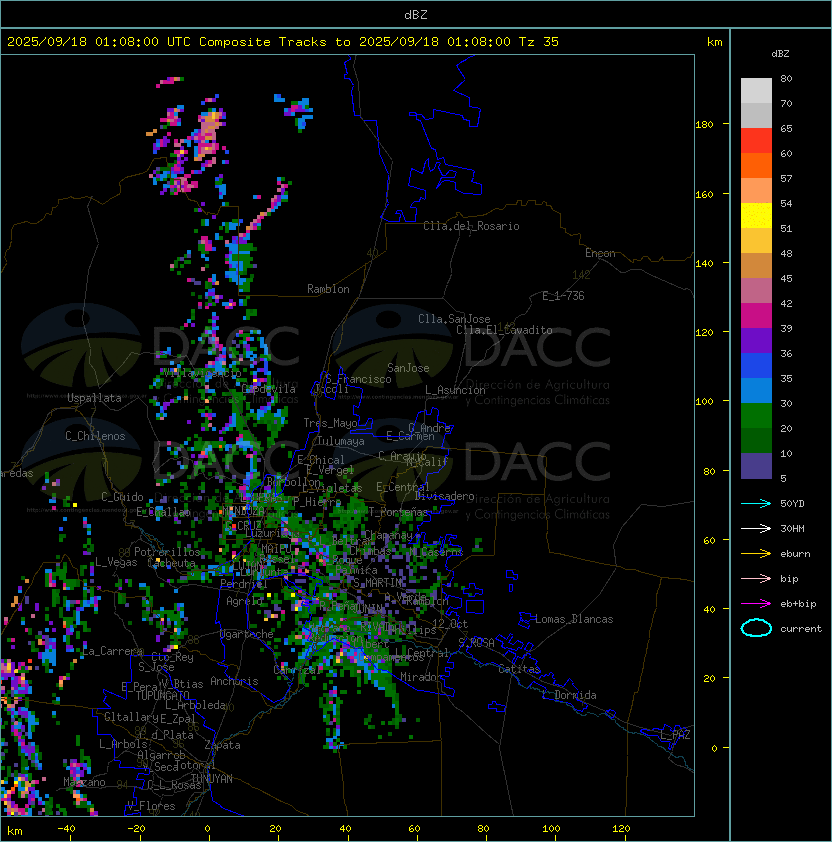Image resolution: width=832 pixels, height=842 pixels.
Task: Click the white 30HM arrow legend icon
Action: tap(756, 528)
